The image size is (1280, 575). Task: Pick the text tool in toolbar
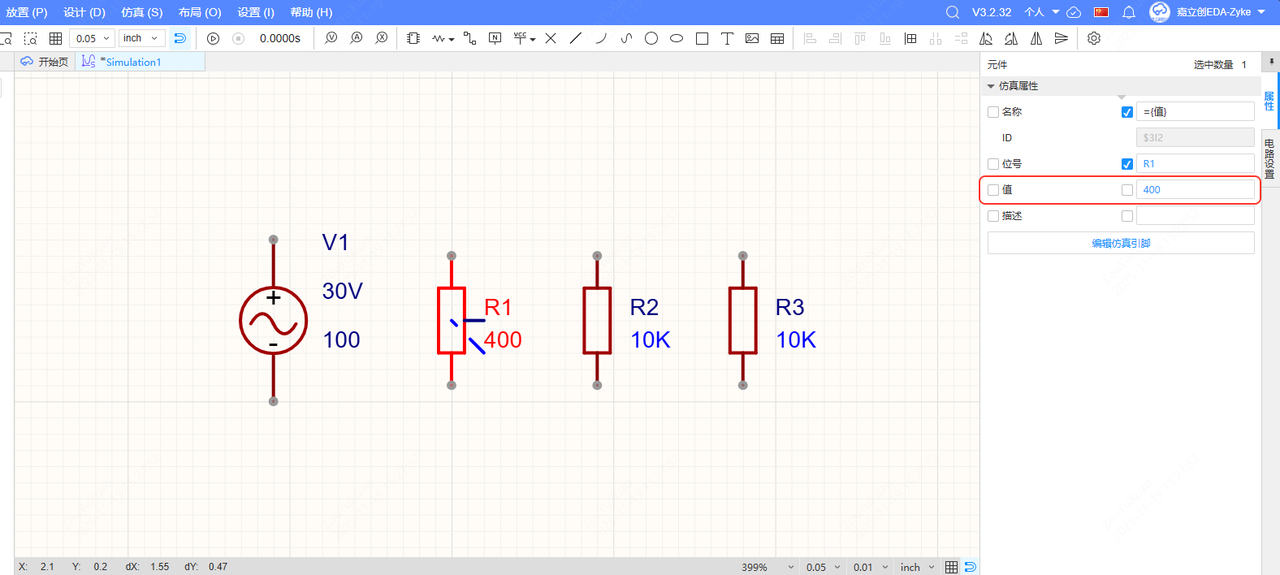[x=727, y=39]
